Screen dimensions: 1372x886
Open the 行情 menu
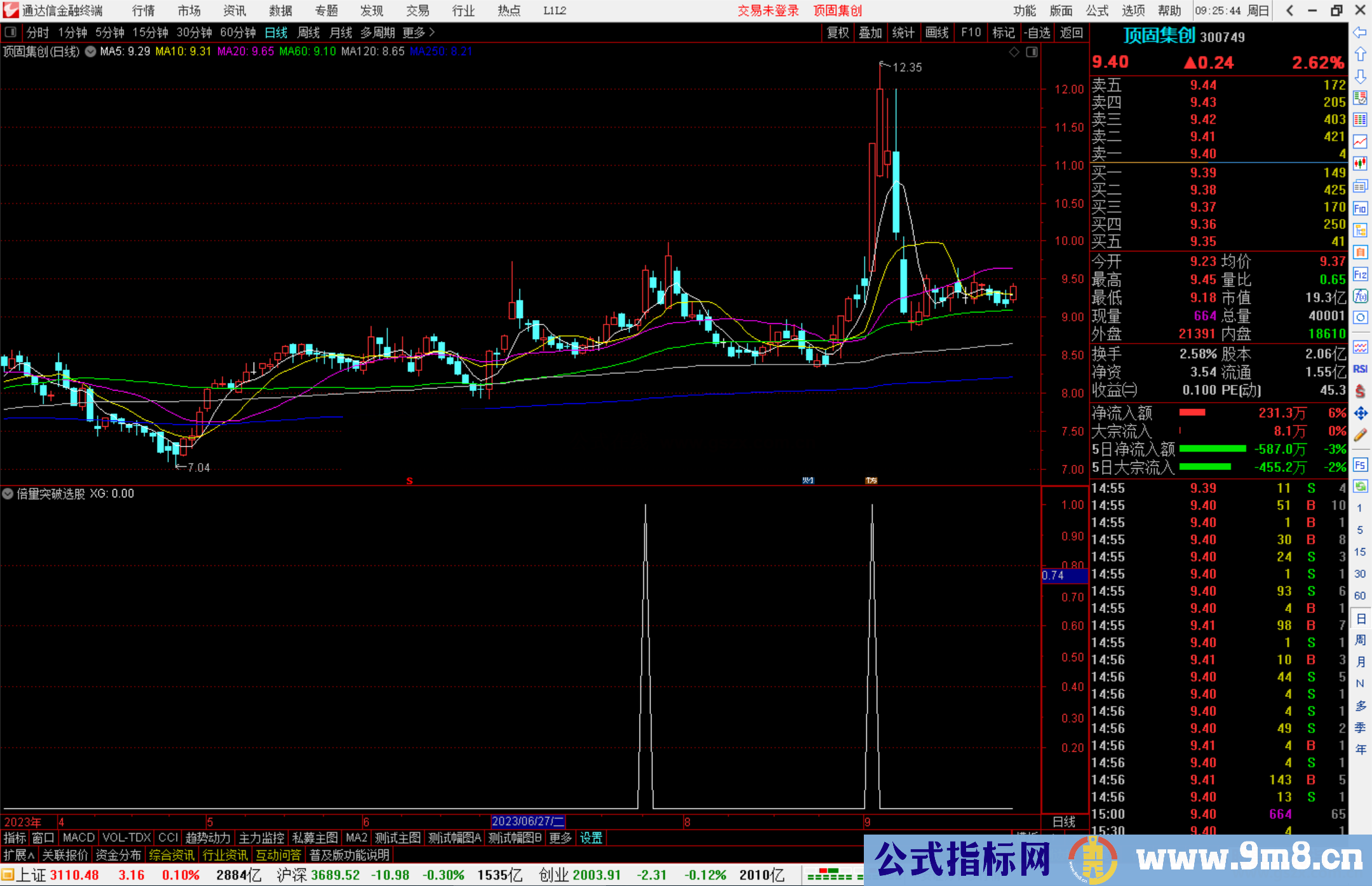pos(144,11)
